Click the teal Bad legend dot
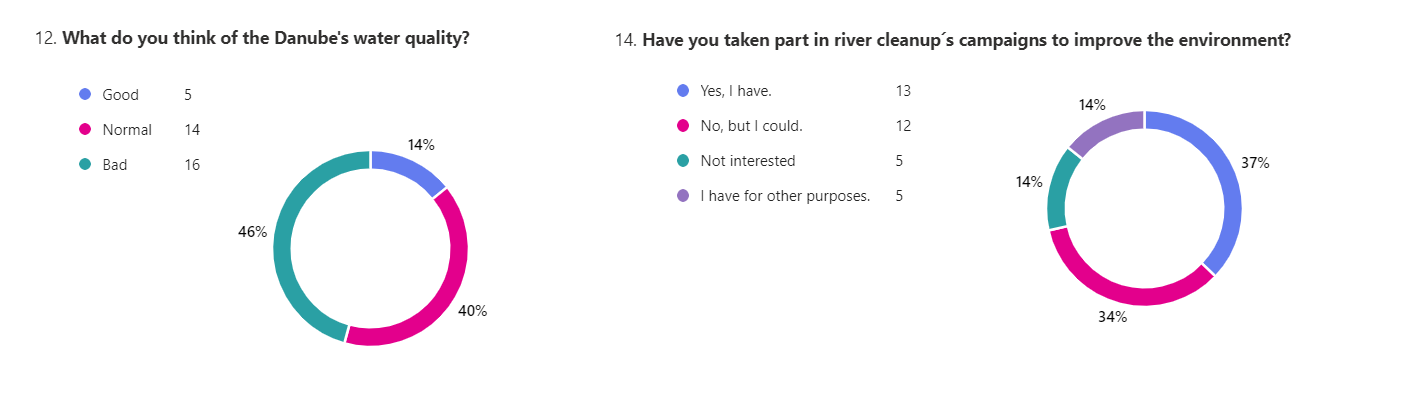1422x398 pixels. click(x=85, y=165)
